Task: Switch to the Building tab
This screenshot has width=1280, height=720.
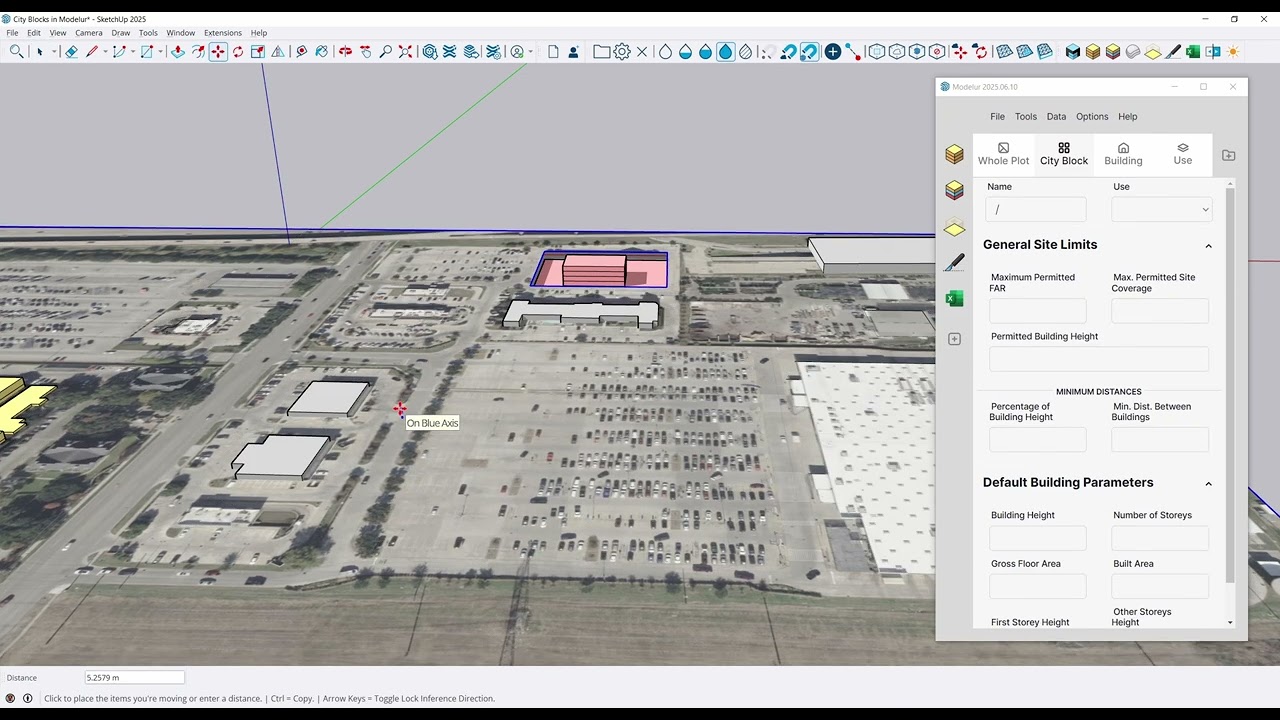Action: 1123,154
